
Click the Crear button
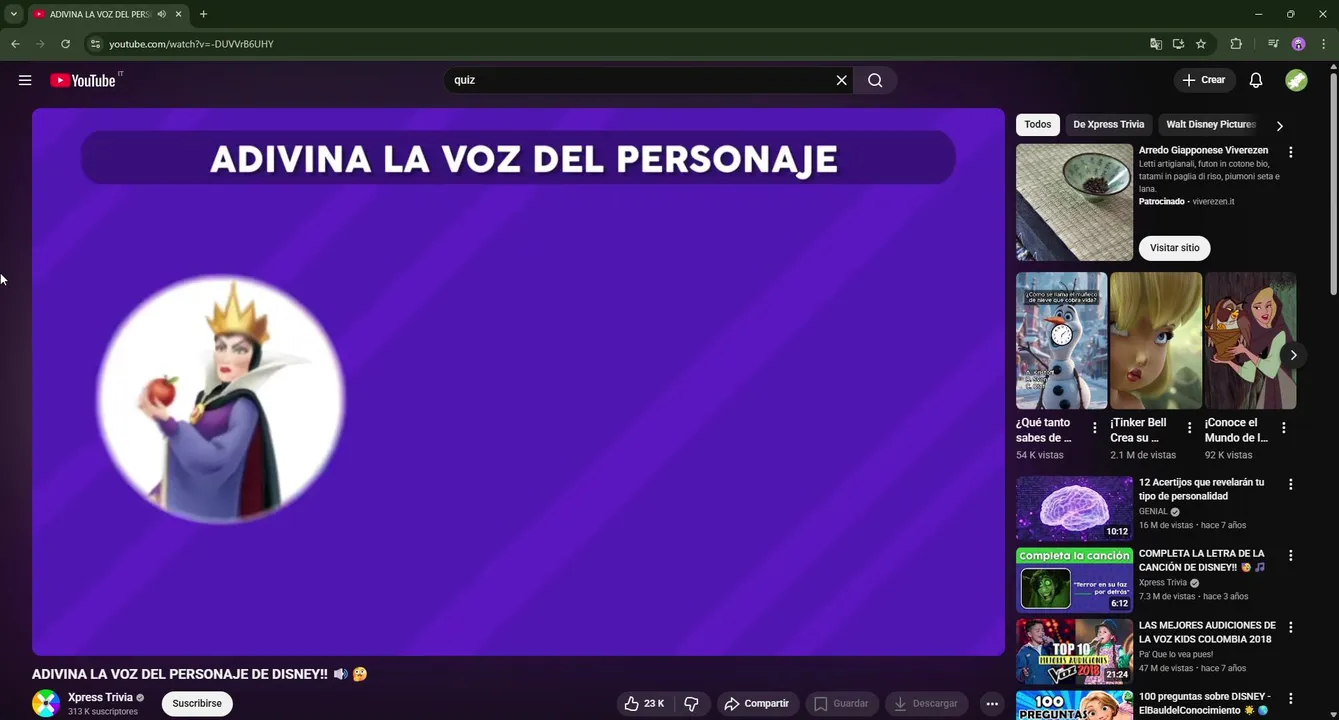point(1204,80)
